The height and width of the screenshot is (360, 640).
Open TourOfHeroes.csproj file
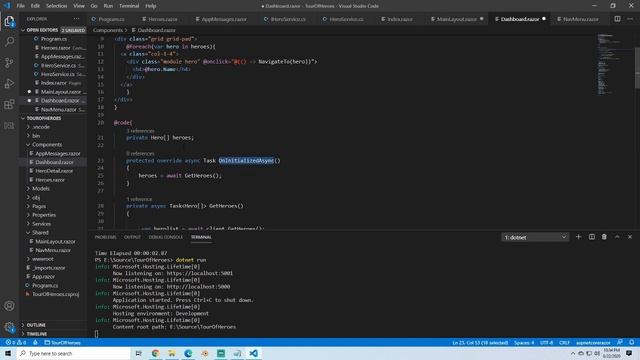click(x=56, y=294)
